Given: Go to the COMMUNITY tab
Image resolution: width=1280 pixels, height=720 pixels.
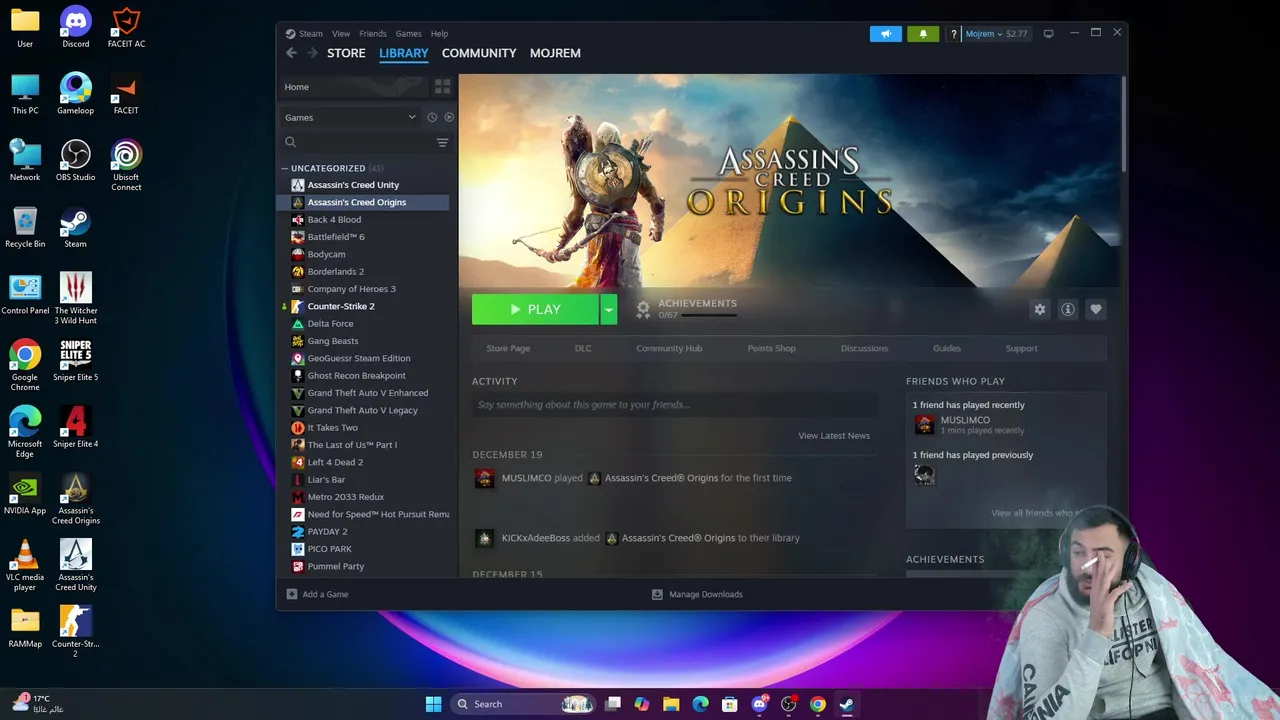Looking at the screenshot, I should (479, 53).
